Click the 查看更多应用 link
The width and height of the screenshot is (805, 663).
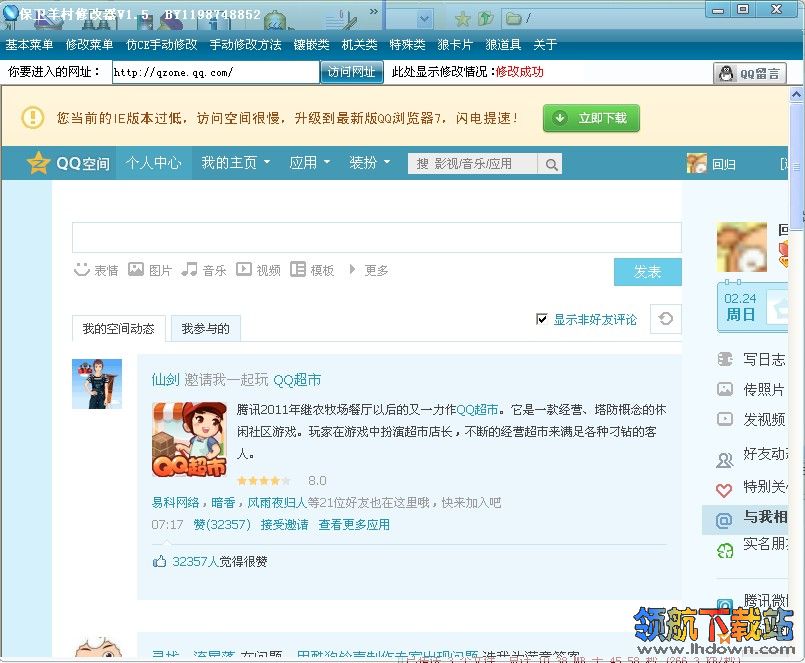(x=354, y=524)
